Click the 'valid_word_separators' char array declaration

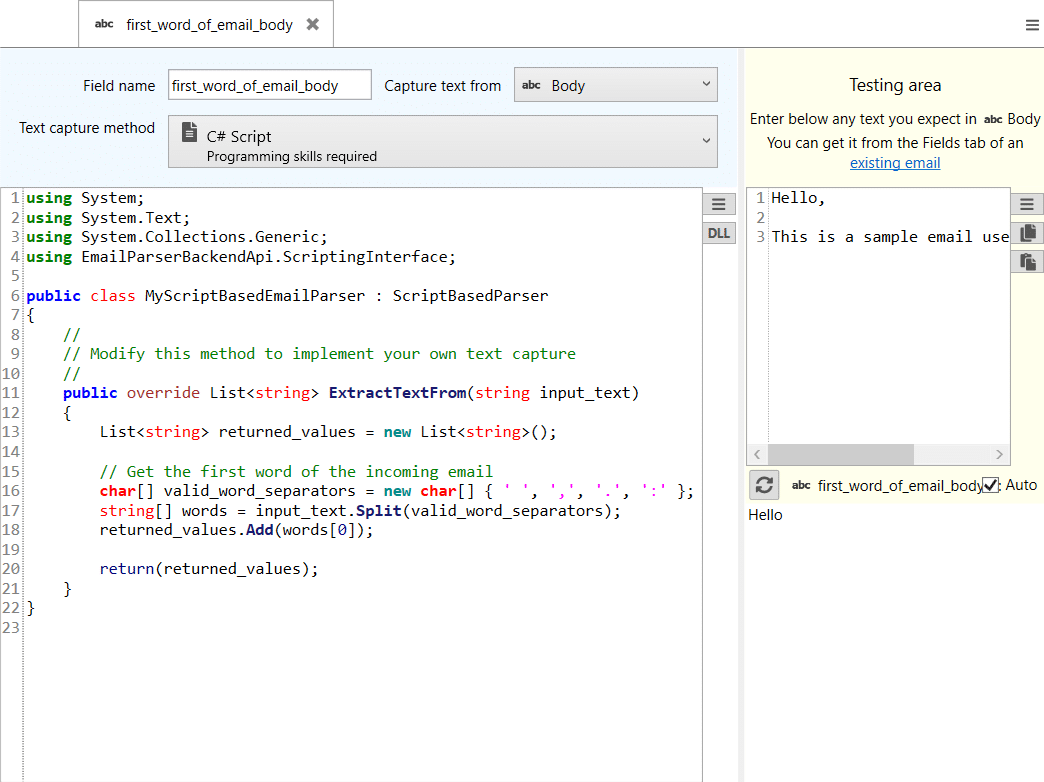click(396, 491)
